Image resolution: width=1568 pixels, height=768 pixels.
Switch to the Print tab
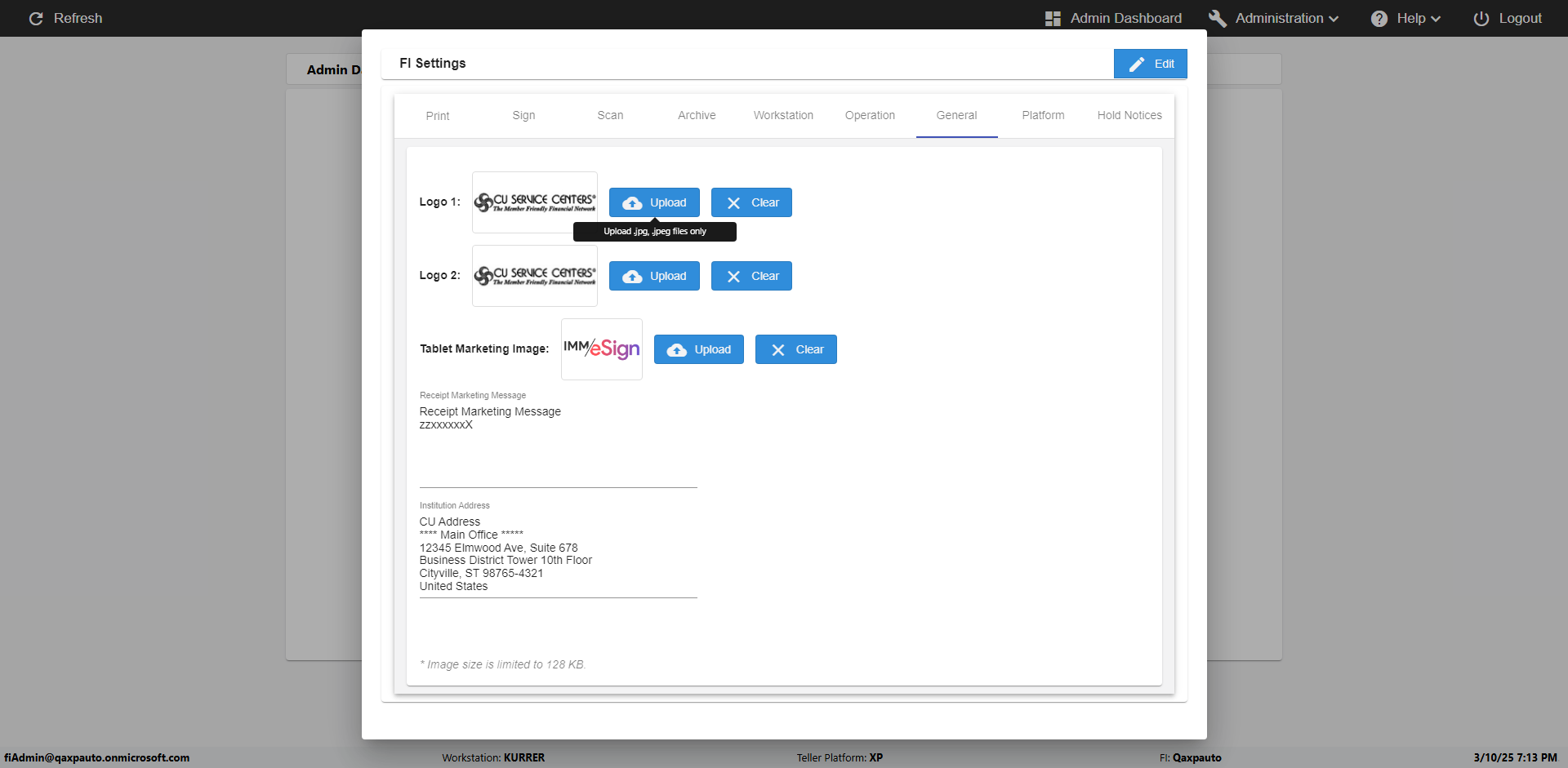pos(438,116)
